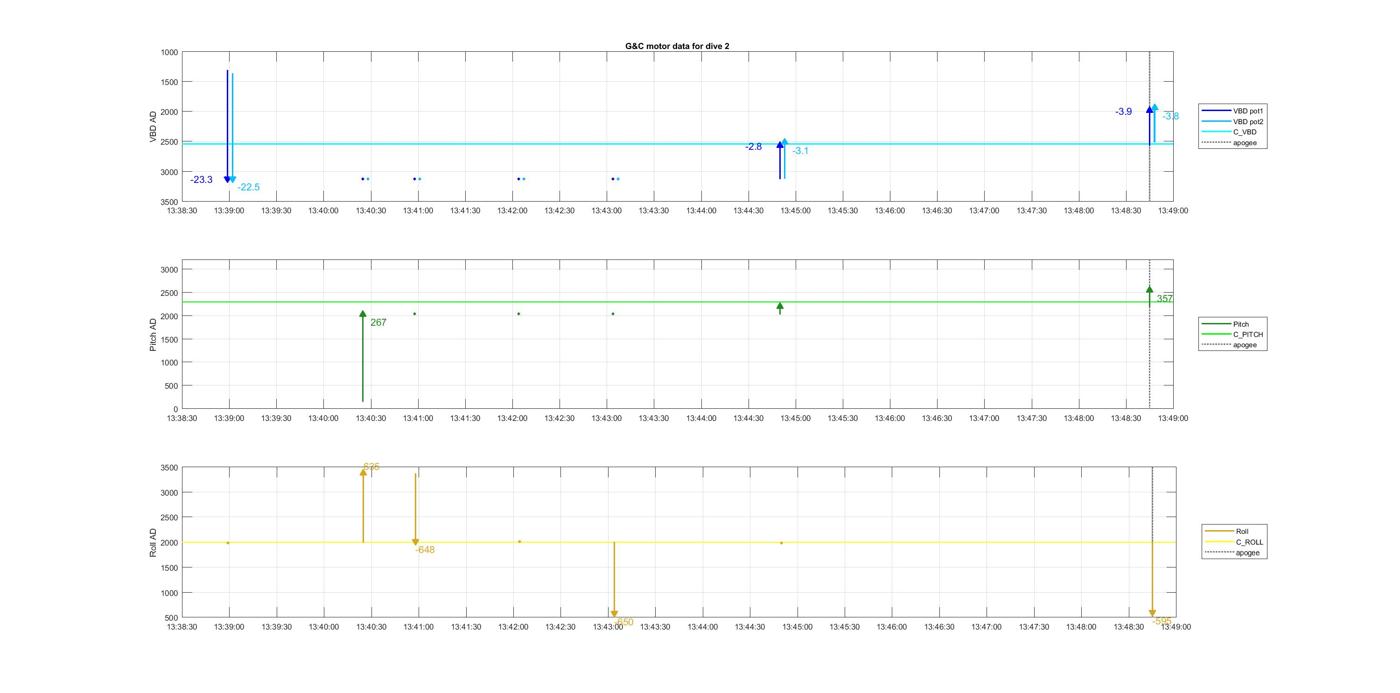The height and width of the screenshot is (693, 1400).
Task: Click the small green pitch arrow near 13:44:50
Action: [x=780, y=308]
